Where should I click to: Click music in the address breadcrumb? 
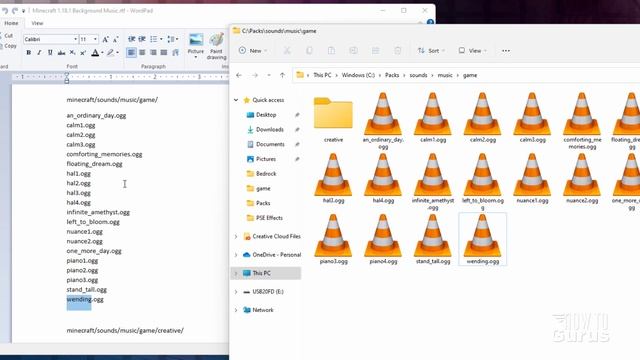(x=445, y=75)
